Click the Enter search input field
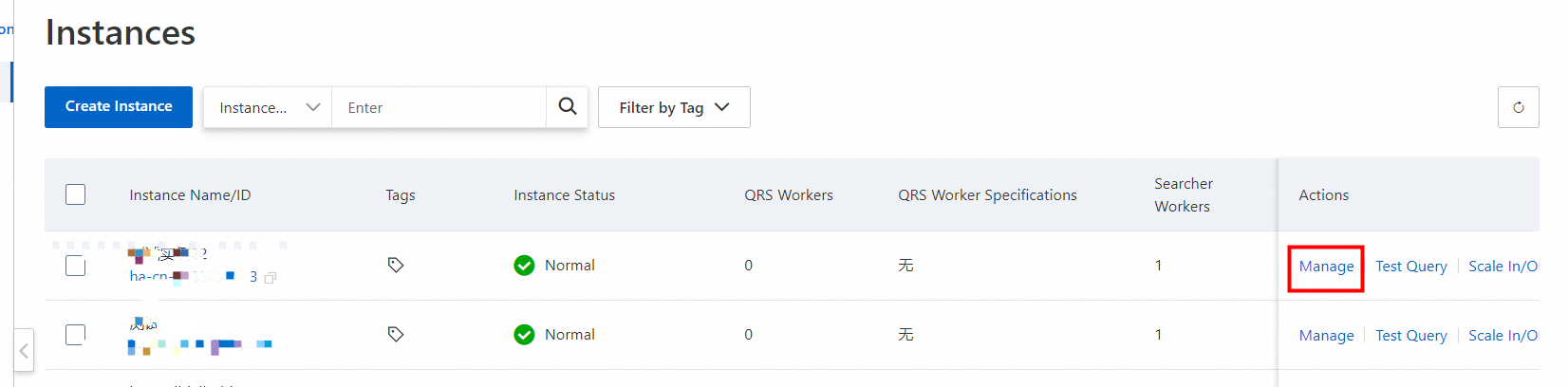The width and height of the screenshot is (1568, 387). click(439, 108)
